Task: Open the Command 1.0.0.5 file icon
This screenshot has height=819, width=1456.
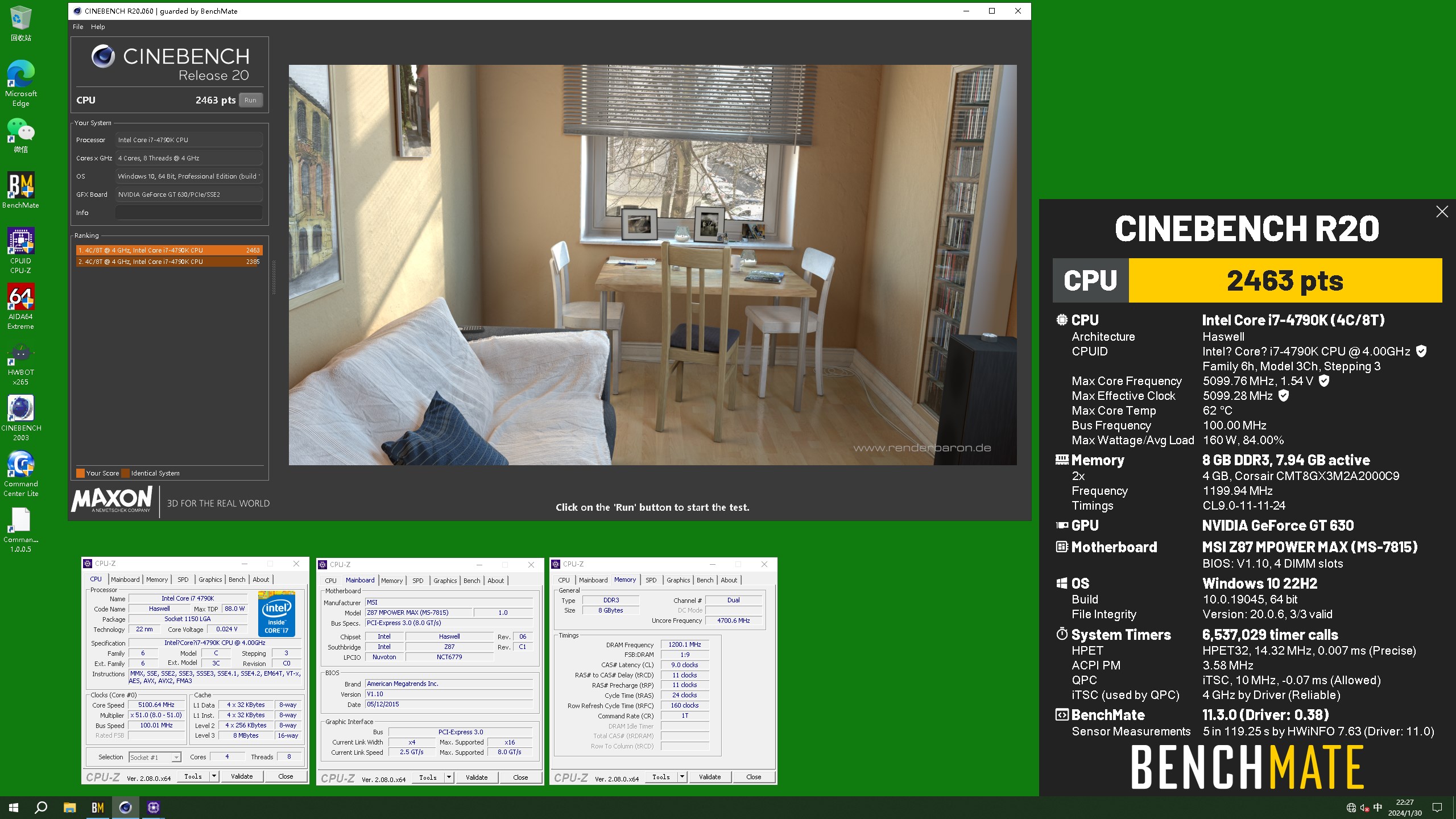Action: tap(20, 530)
